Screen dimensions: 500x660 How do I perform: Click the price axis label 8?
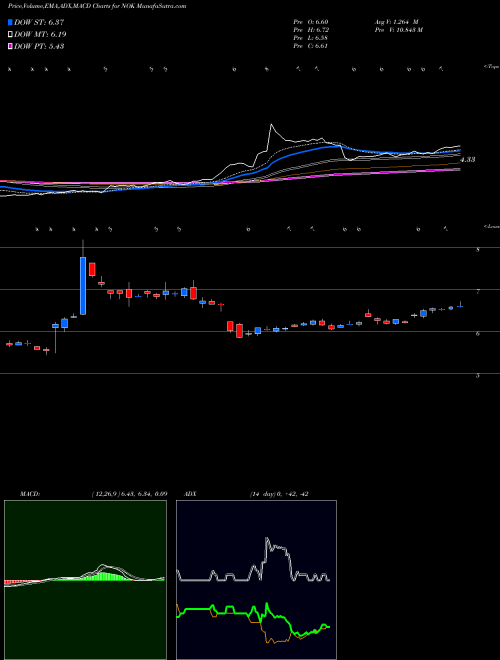(478, 250)
